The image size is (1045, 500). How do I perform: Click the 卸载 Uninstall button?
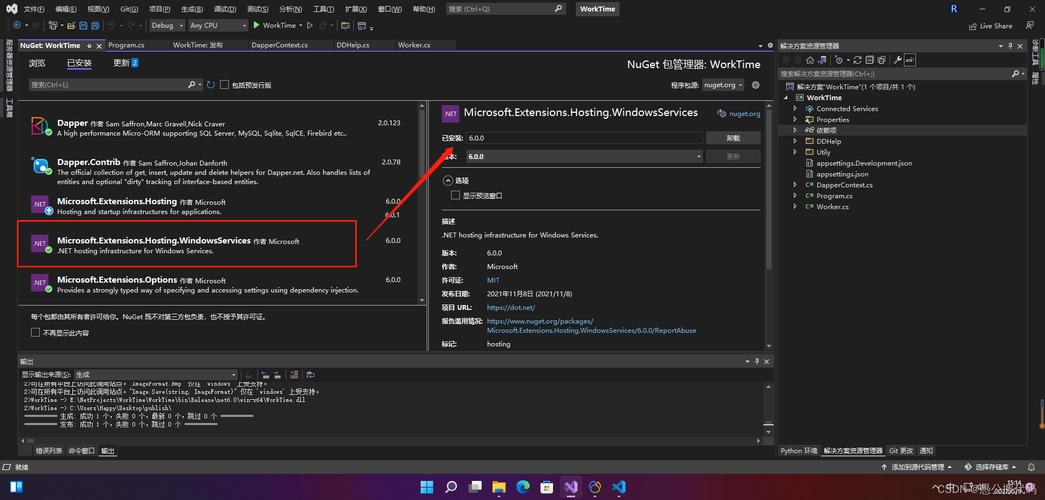click(733, 138)
